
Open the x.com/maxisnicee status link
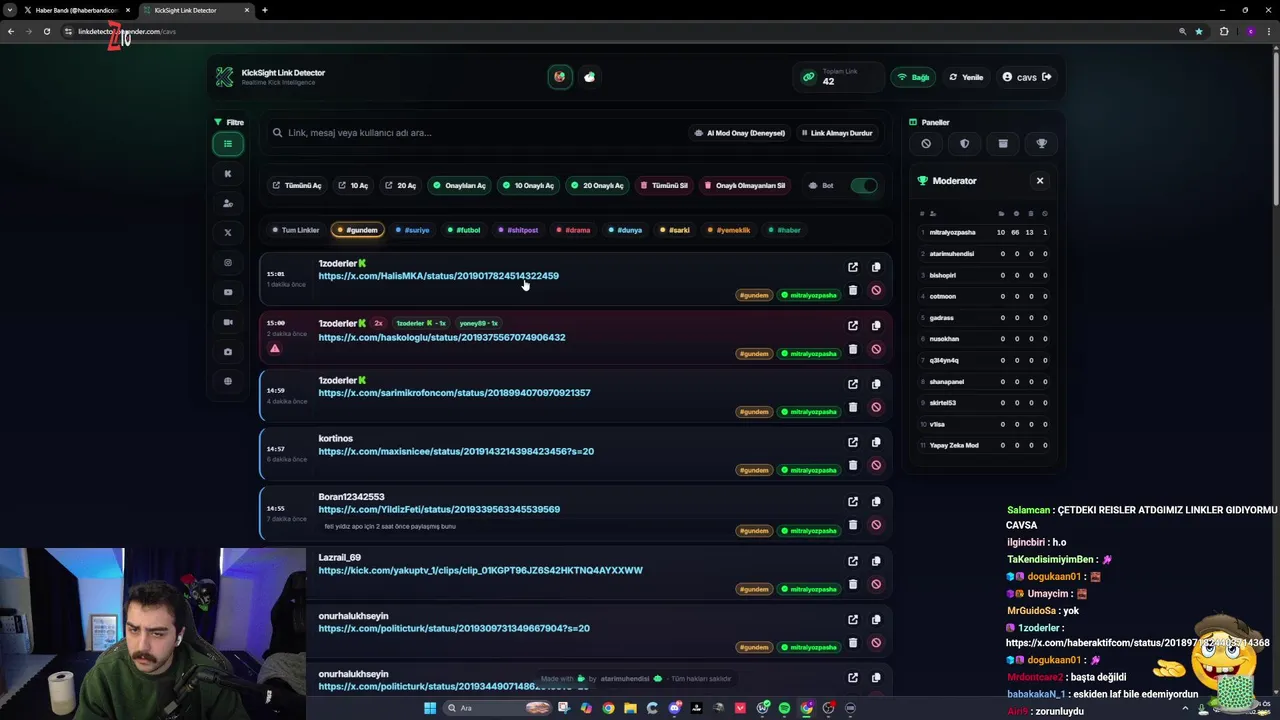click(456, 452)
